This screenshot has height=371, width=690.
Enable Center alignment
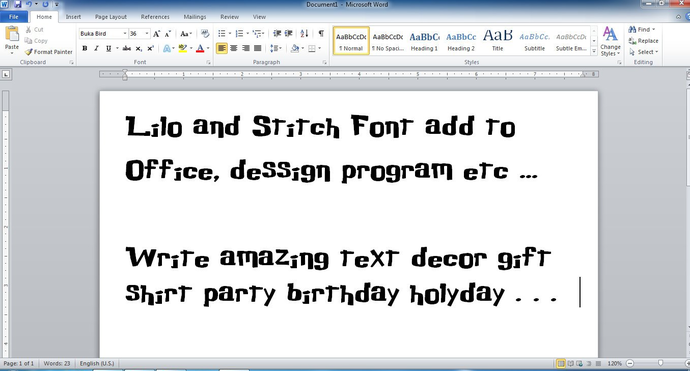click(234, 48)
